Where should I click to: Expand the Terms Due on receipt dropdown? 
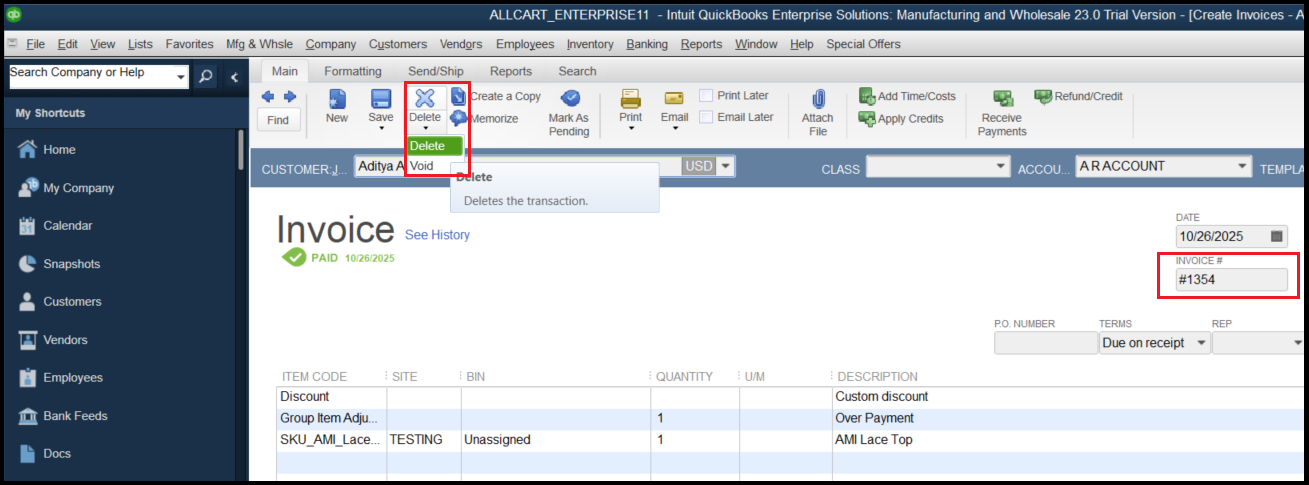[1199, 343]
